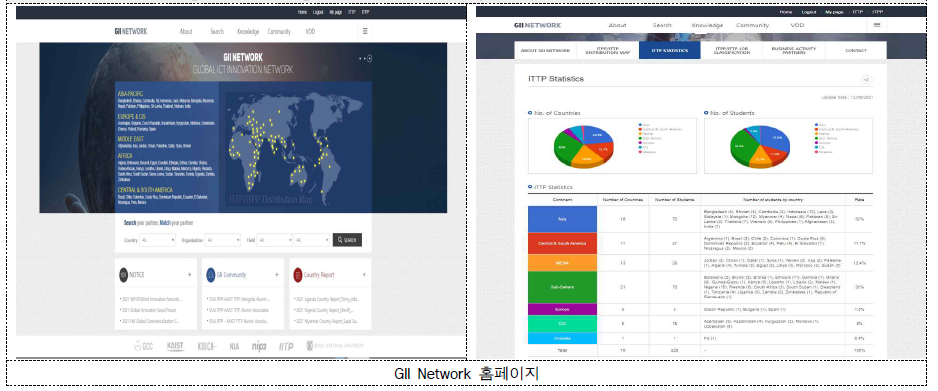This screenshot has width=938, height=391.
Task: Open About menu on statistics page
Action: [617, 25]
